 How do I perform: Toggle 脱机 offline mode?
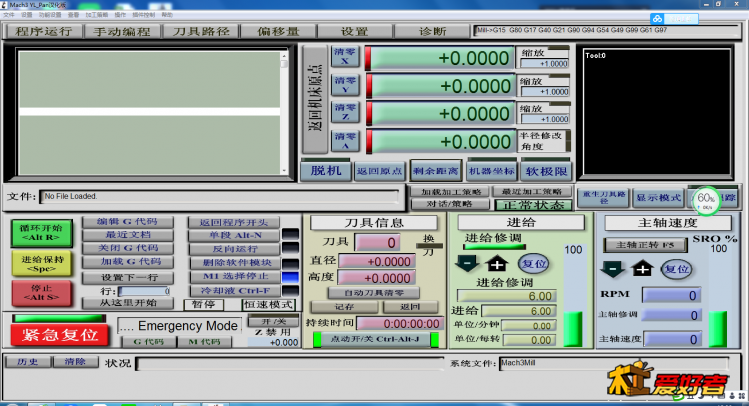(326, 171)
